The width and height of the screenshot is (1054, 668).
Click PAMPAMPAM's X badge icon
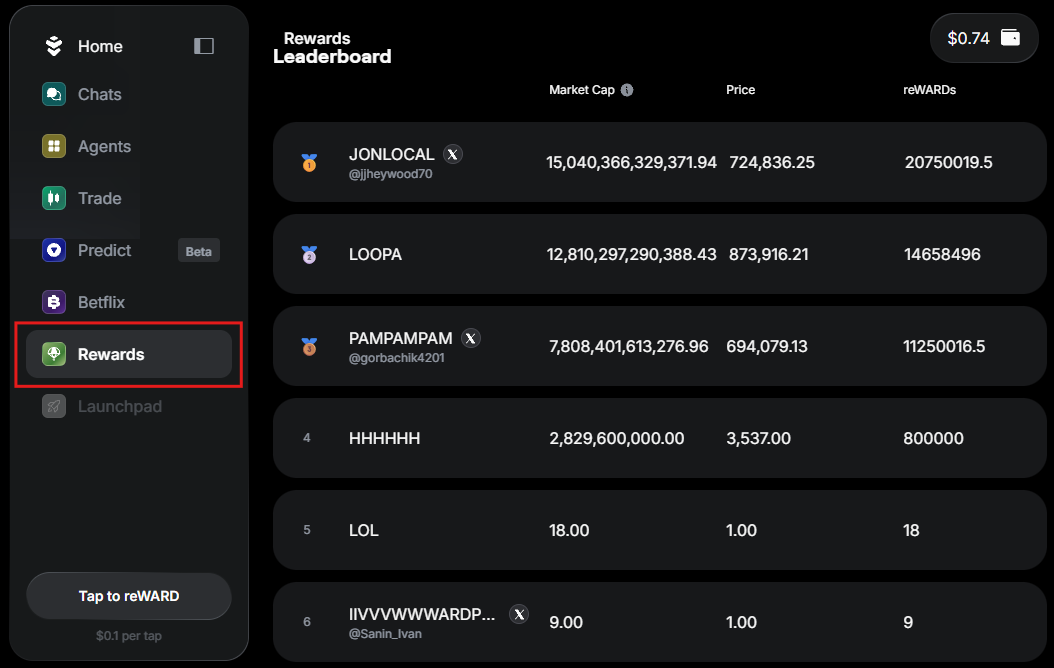click(x=471, y=338)
